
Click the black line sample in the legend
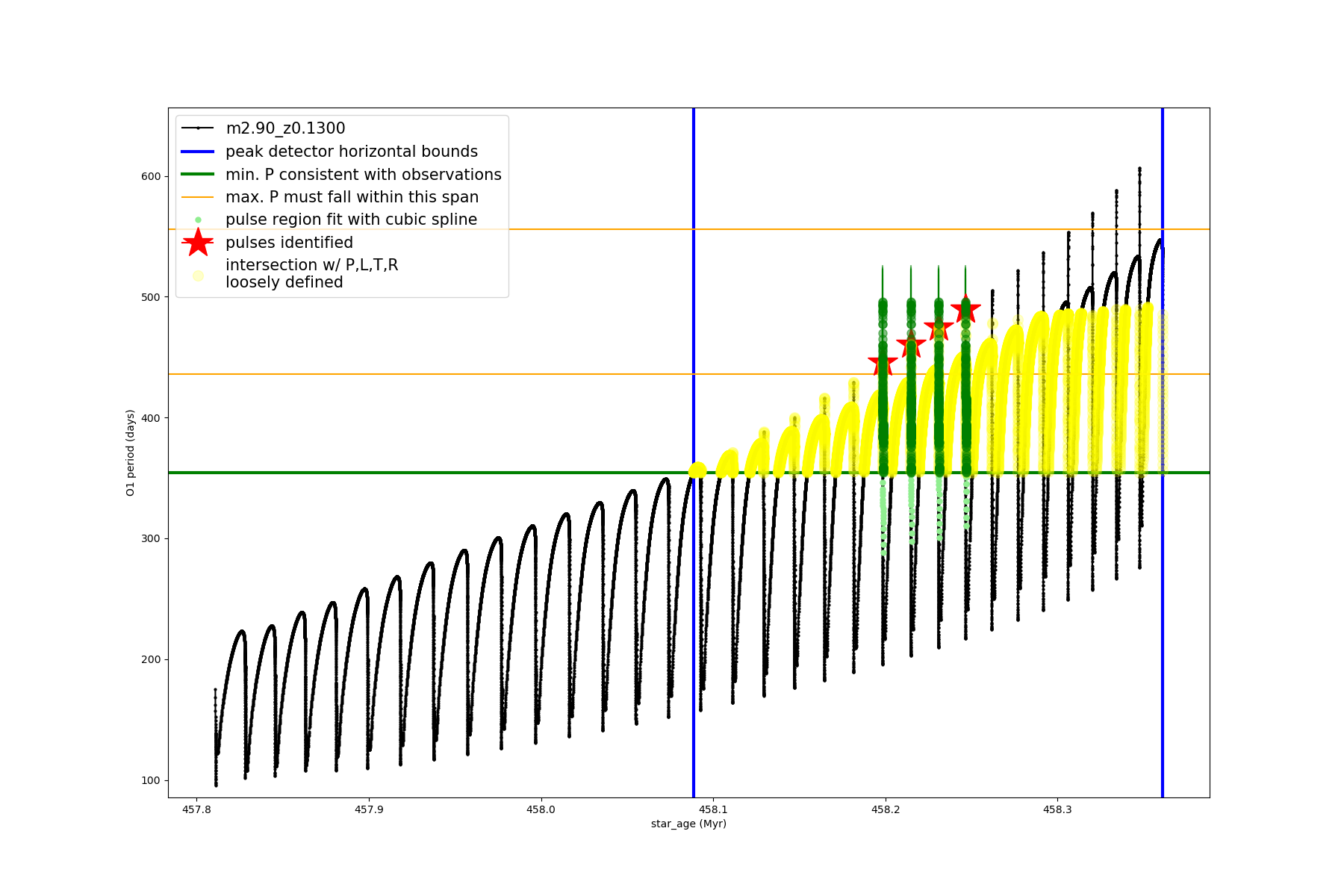198,128
